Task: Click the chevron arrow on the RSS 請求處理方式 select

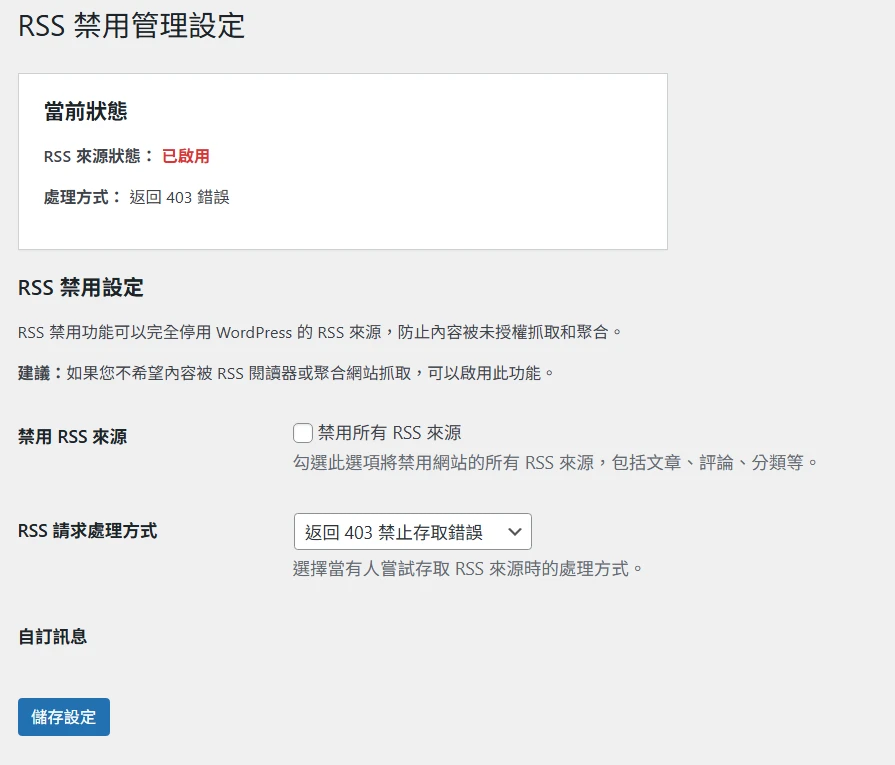Action: (514, 532)
